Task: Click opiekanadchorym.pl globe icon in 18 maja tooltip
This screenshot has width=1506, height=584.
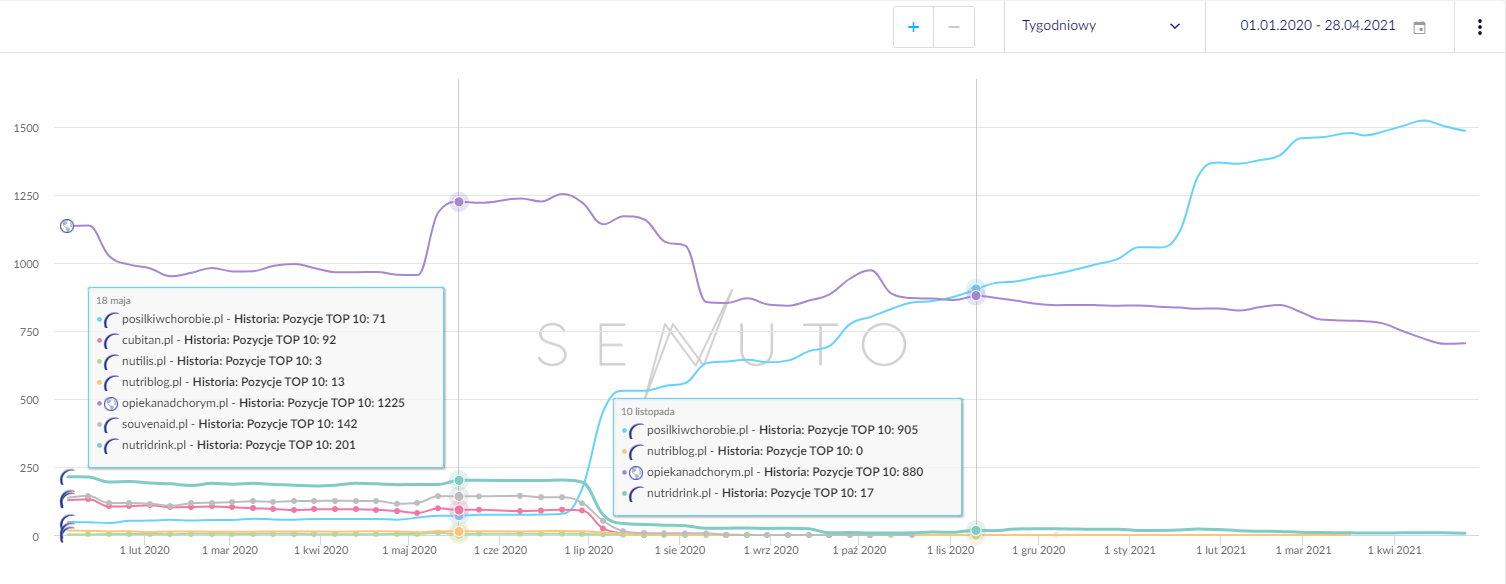Action: click(112, 403)
